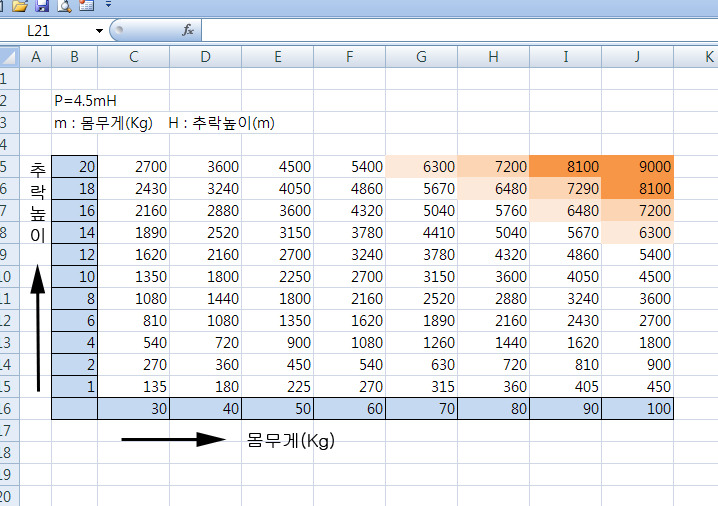Click height cell 20 in column B
The image size is (718, 506).
coord(75,167)
